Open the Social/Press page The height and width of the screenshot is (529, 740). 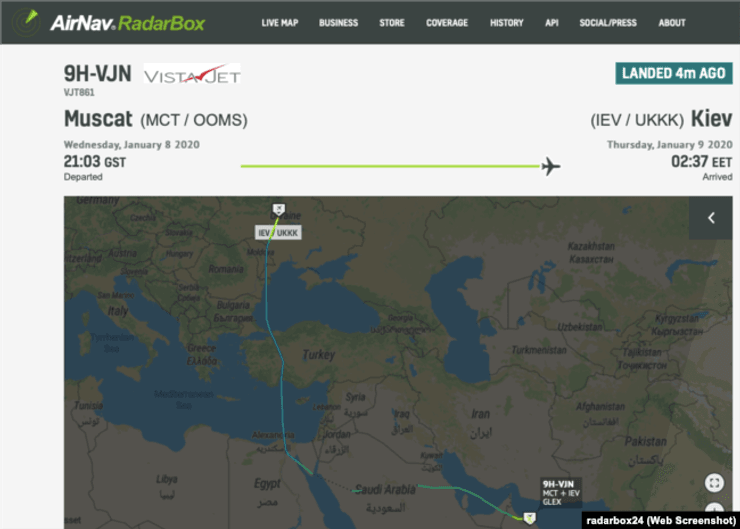(x=608, y=23)
